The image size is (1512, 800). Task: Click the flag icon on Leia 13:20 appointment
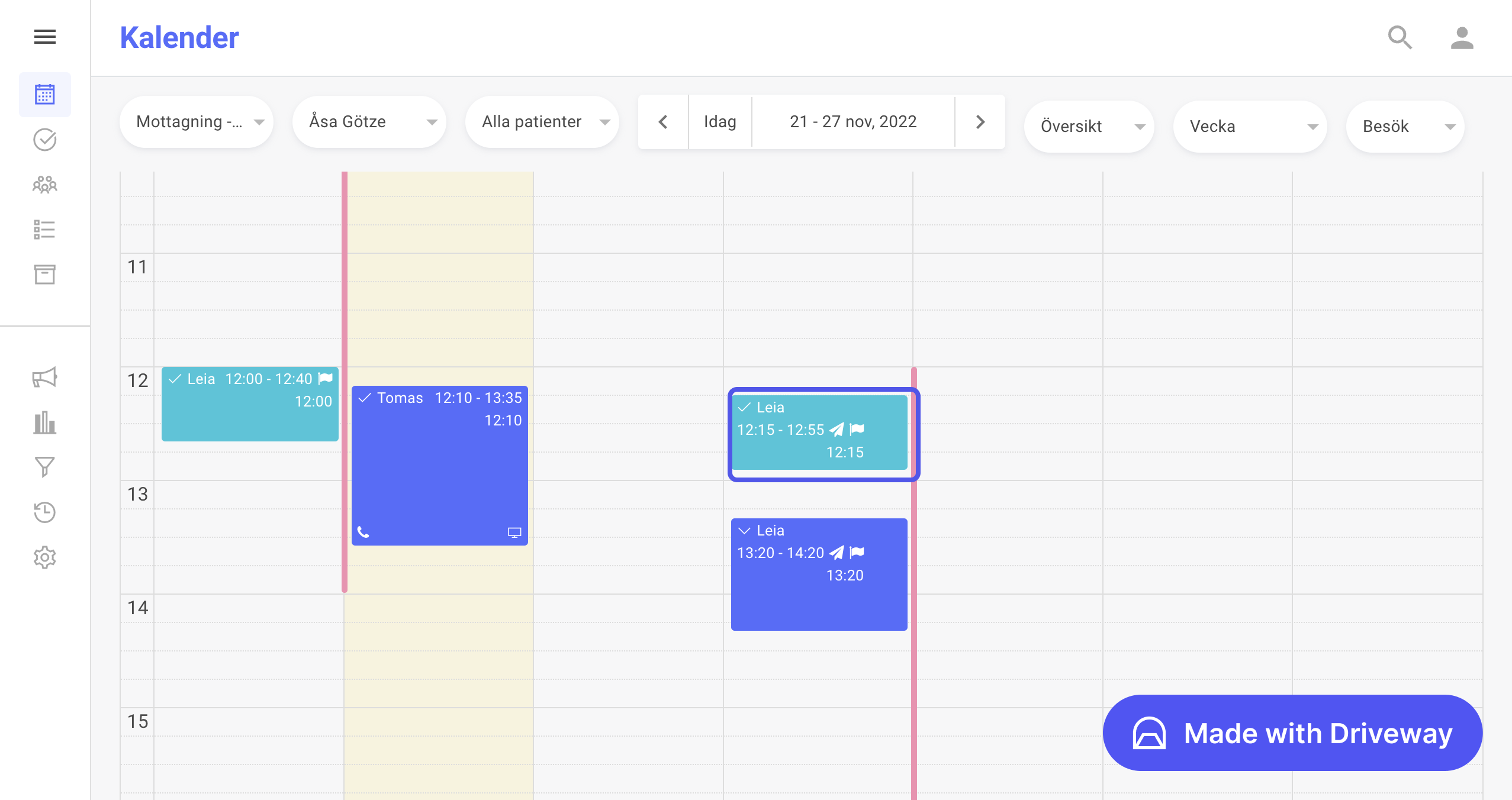coord(857,553)
